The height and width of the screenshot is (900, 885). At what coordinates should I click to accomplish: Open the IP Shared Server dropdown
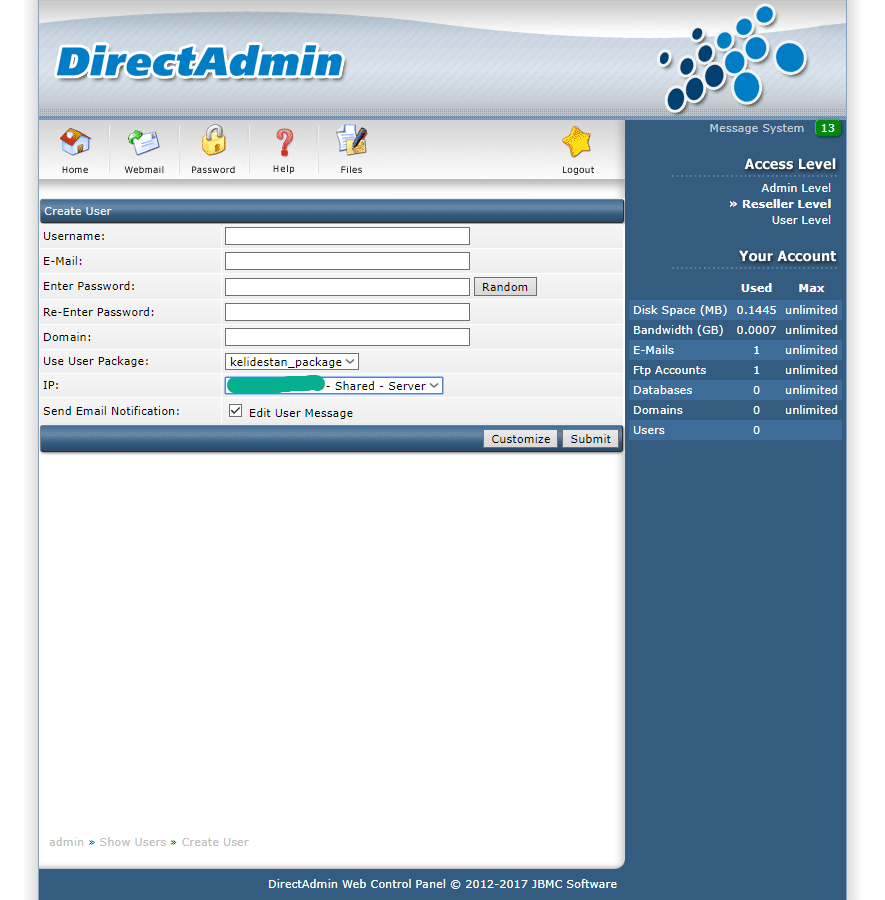tap(333, 386)
